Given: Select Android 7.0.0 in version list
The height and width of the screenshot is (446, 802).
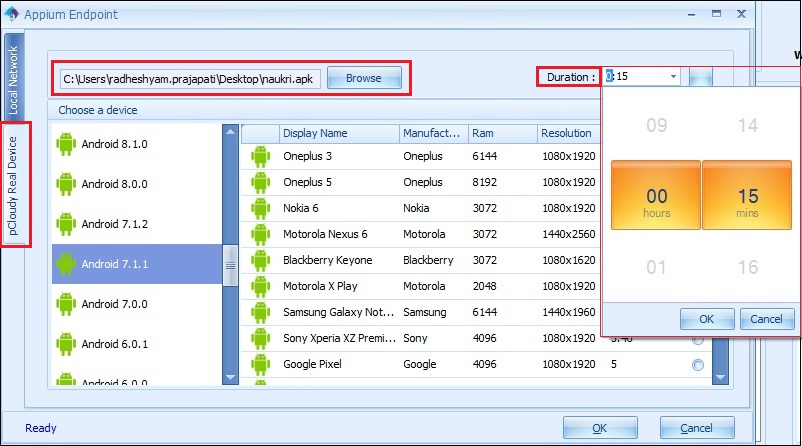Looking at the screenshot, I should [137, 304].
